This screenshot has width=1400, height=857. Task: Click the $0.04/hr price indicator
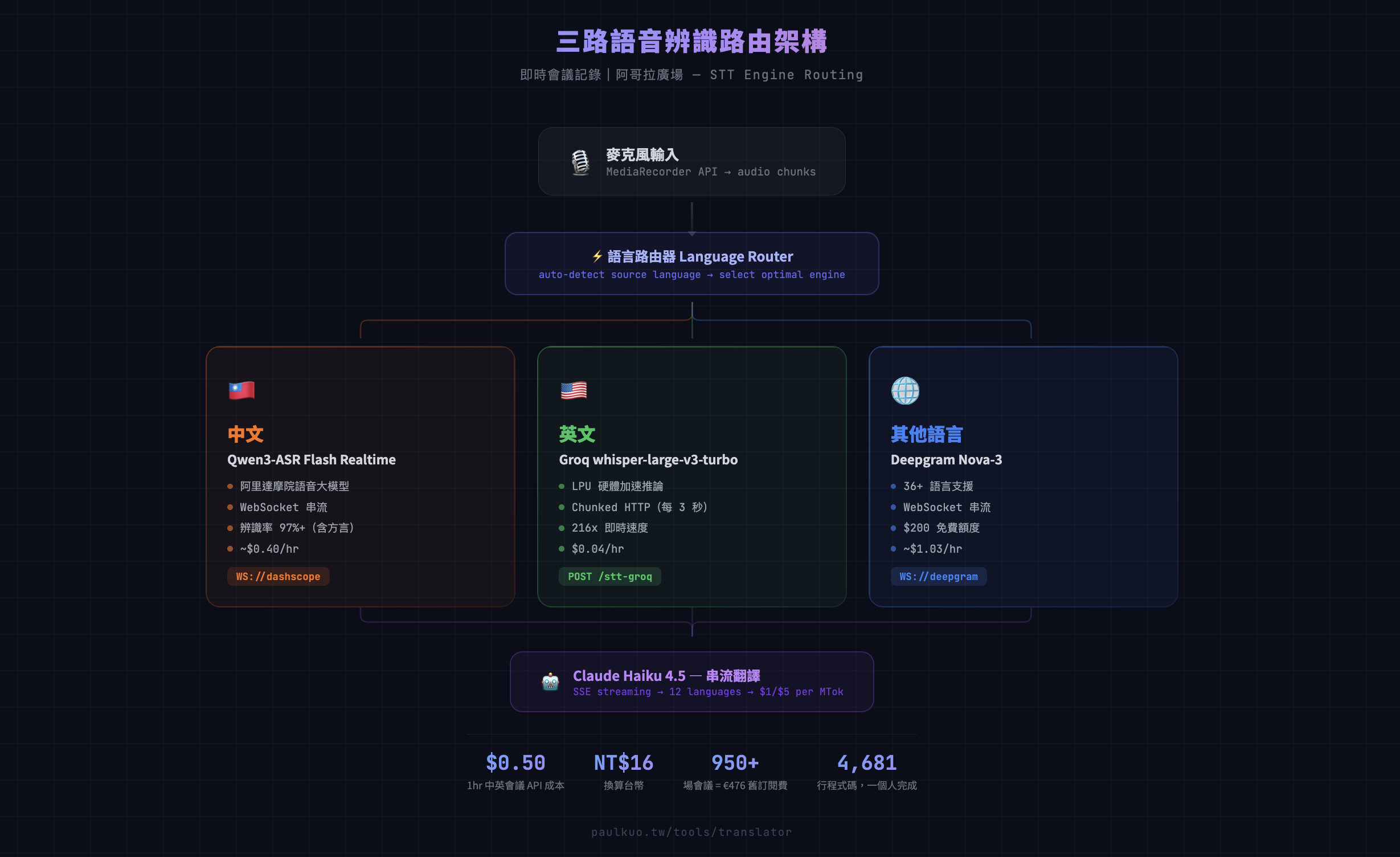597,549
